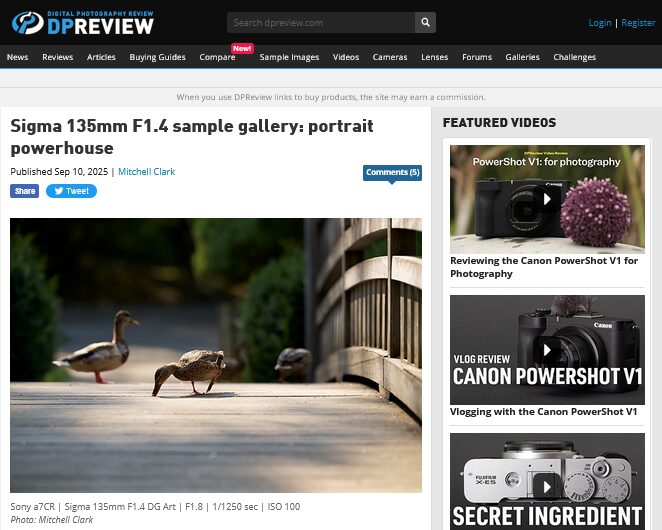Screen dimensions: 662x530
Task: Click the 'Photo: Mitchell Clark' credit text
Action: coord(52,519)
